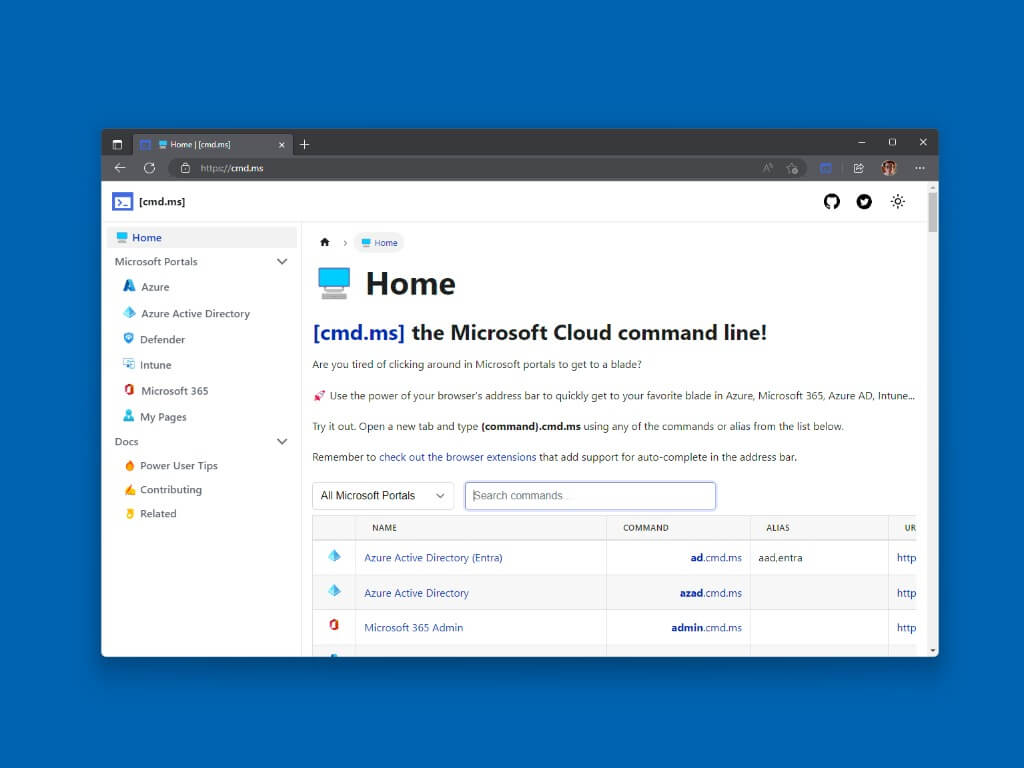Image resolution: width=1024 pixels, height=768 pixels.
Task: Open the All Microsoft Portals dropdown
Action: [383, 496]
